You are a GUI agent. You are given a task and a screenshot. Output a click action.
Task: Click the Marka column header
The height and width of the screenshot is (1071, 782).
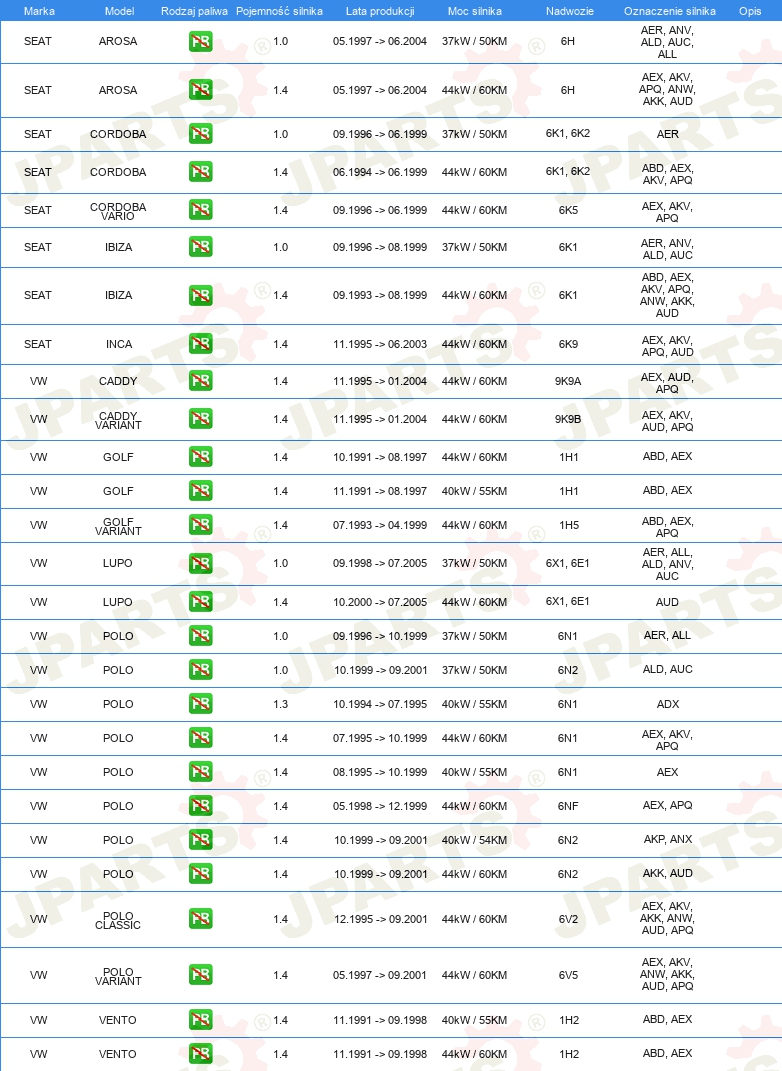[x=39, y=11]
